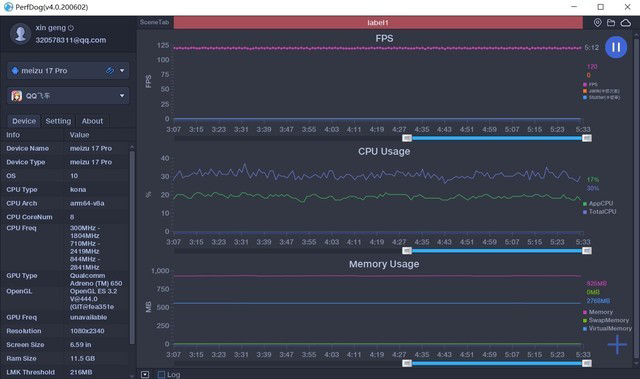
Task: Click the connection icon in device selector
Action: click(x=110, y=71)
